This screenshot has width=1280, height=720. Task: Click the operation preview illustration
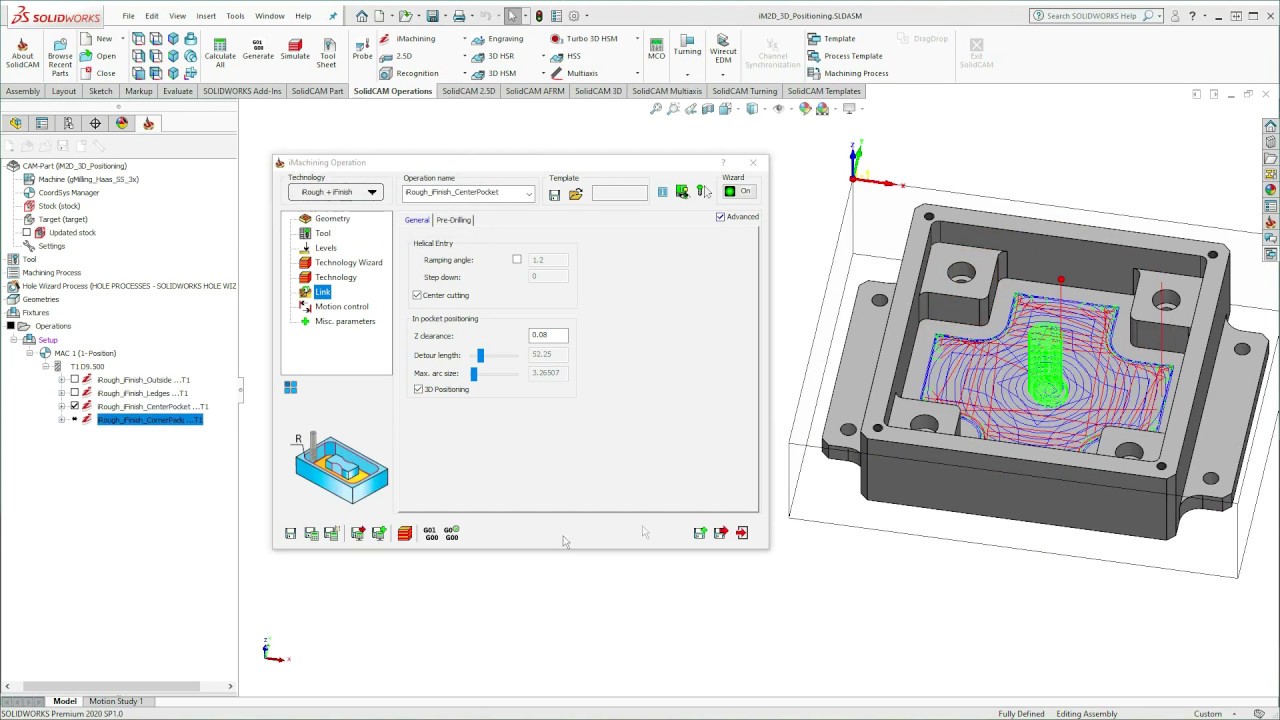340,469
